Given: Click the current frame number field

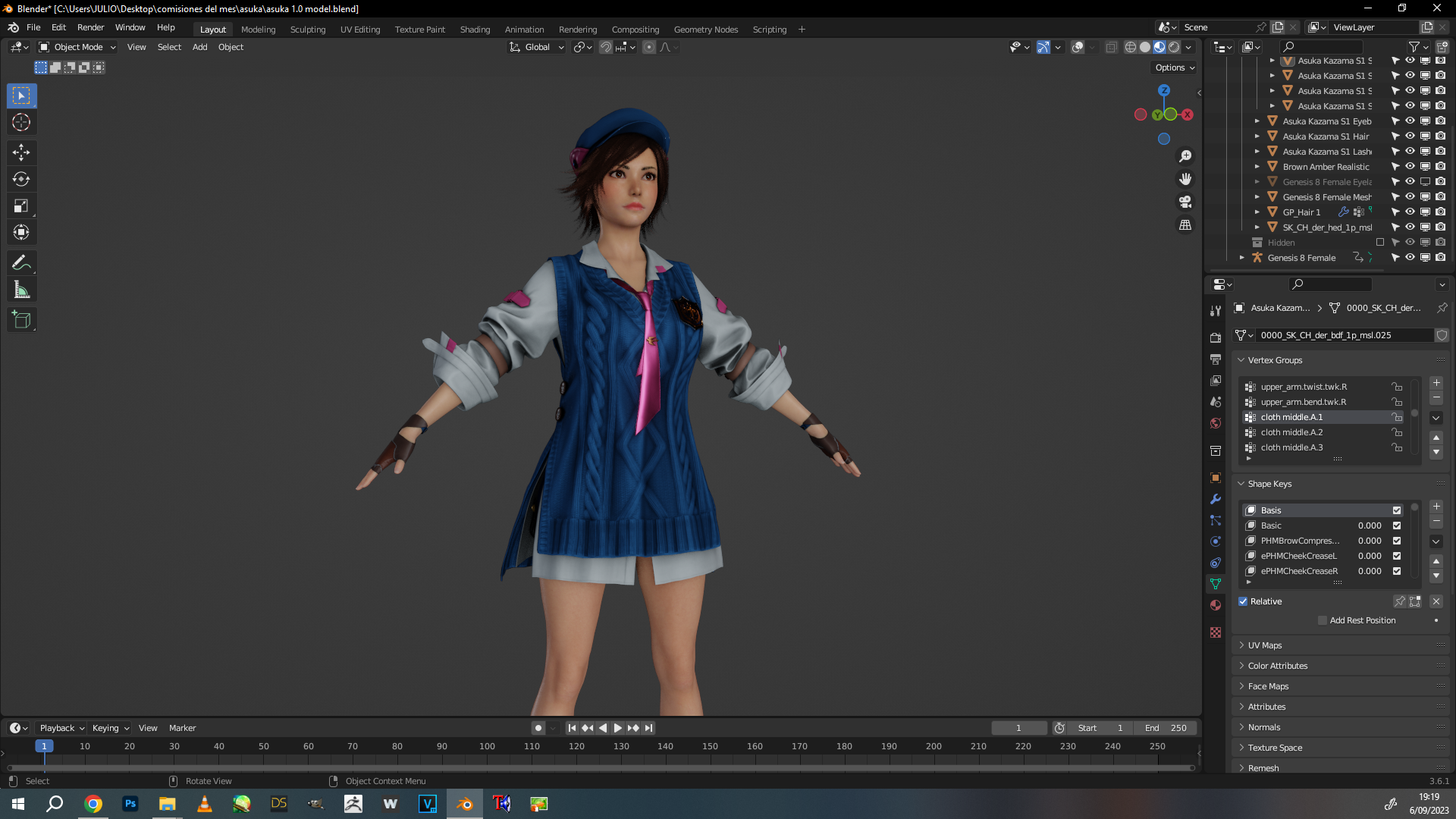Looking at the screenshot, I should (x=1018, y=728).
